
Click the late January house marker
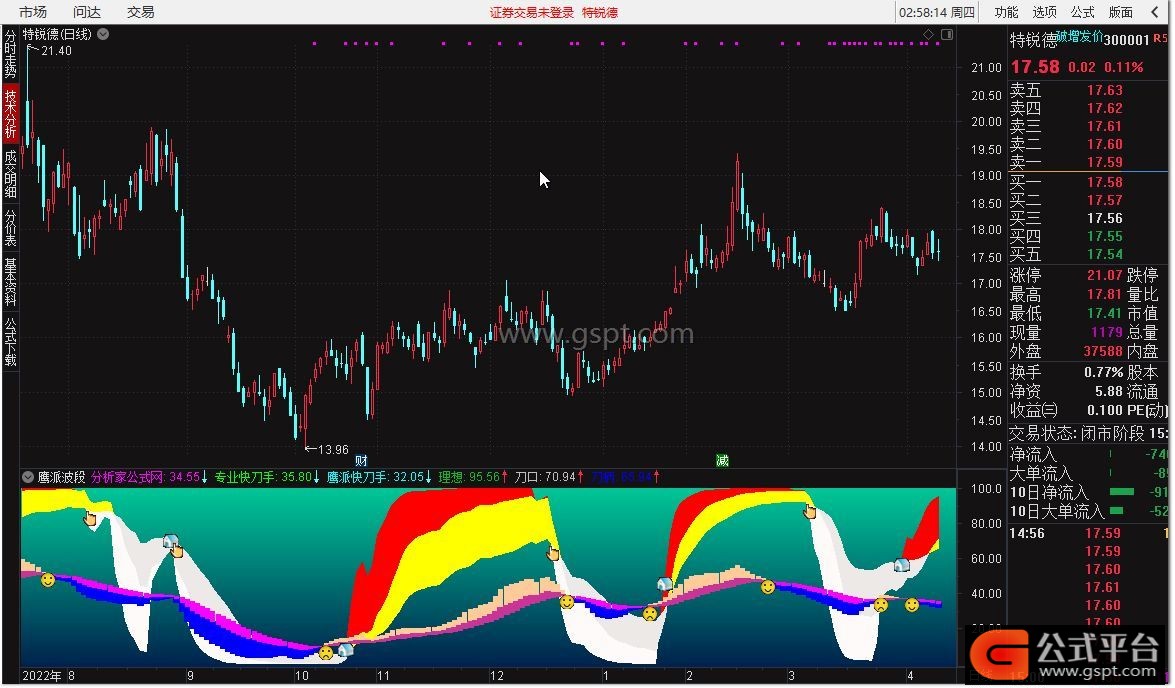click(664, 584)
